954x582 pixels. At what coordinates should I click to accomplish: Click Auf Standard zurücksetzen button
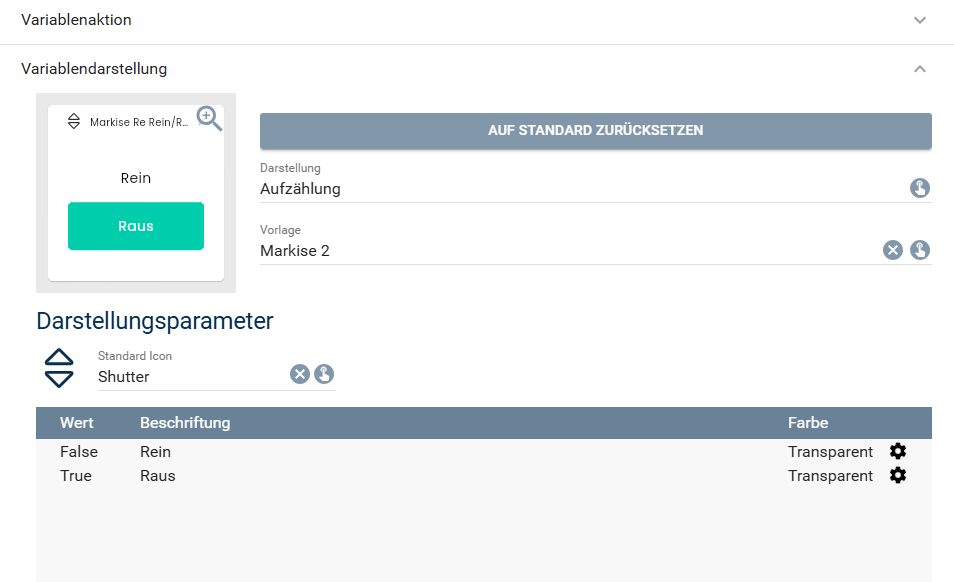pyautogui.click(x=595, y=130)
